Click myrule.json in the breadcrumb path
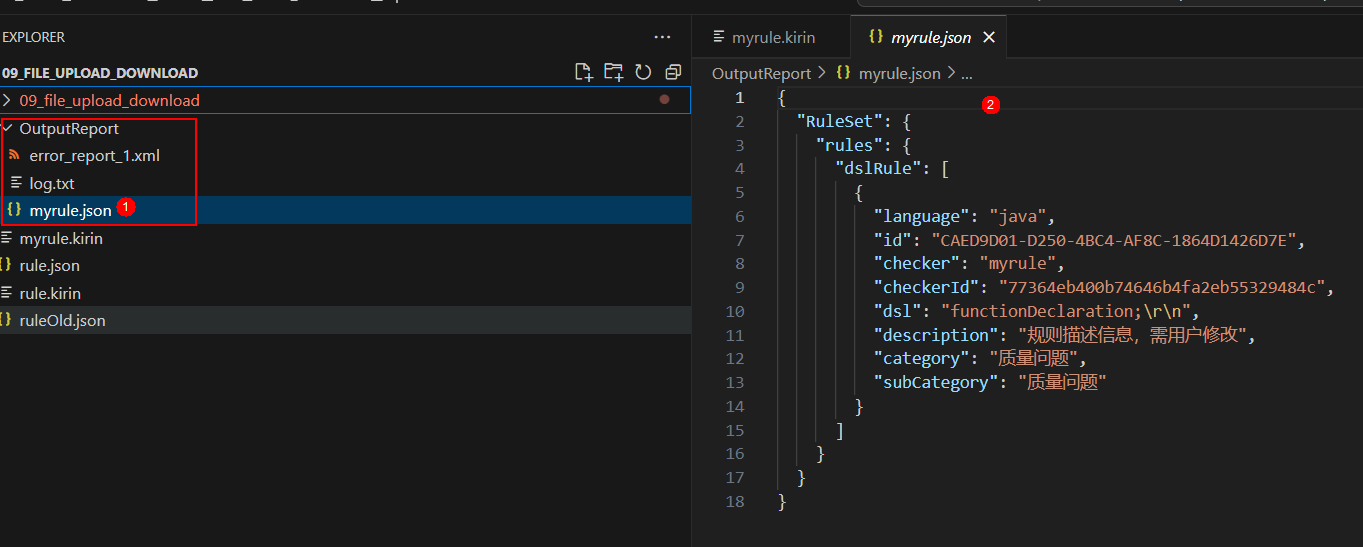Screen dimensions: 1363x547 (x=899, y=73)
